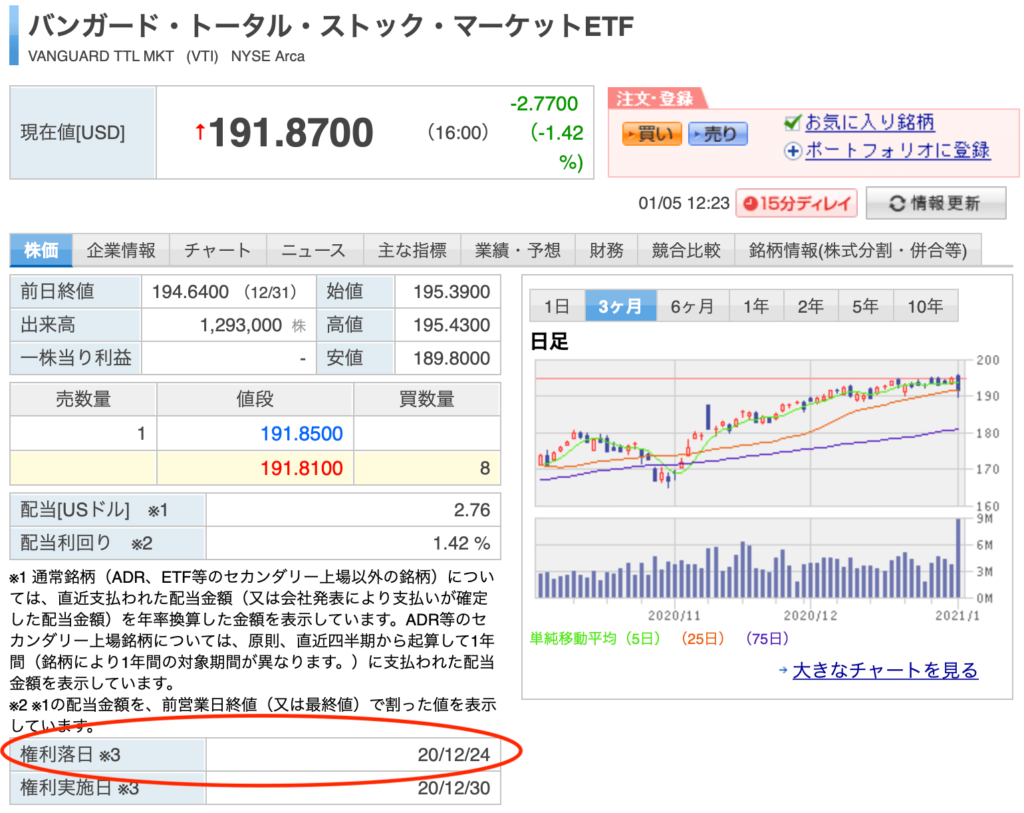Choose the 5年 chart range

[865, 306]
